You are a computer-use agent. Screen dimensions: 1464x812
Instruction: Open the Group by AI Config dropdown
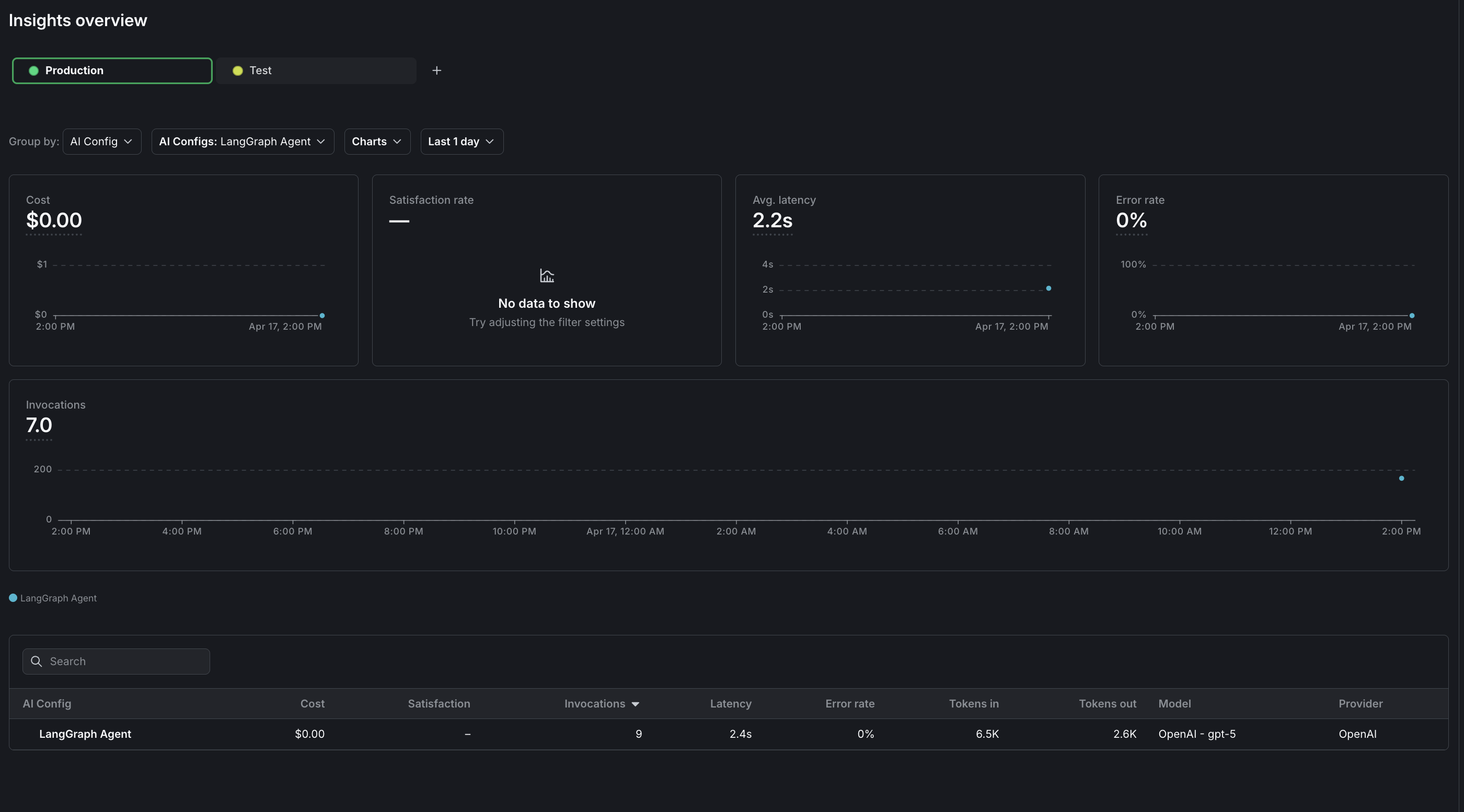pos(101,142)
